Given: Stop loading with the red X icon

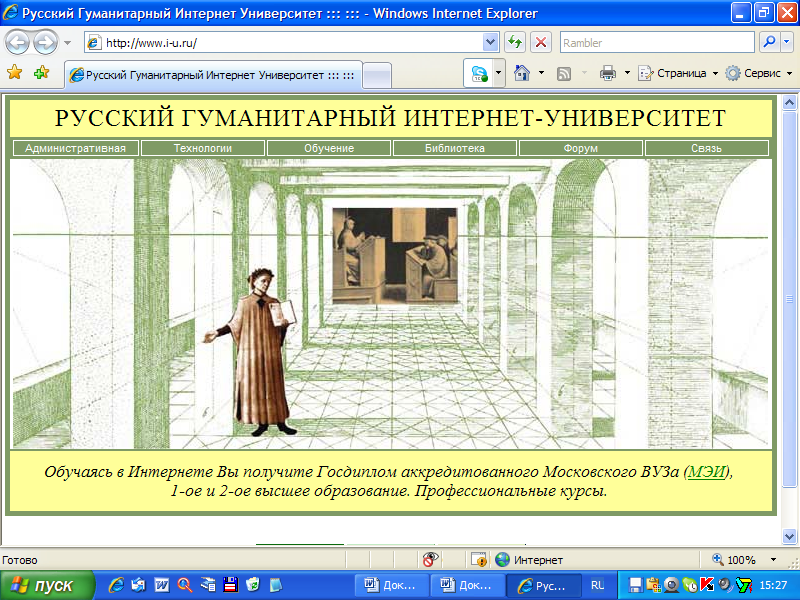Looking at the screenshot, I should (541, 42).
